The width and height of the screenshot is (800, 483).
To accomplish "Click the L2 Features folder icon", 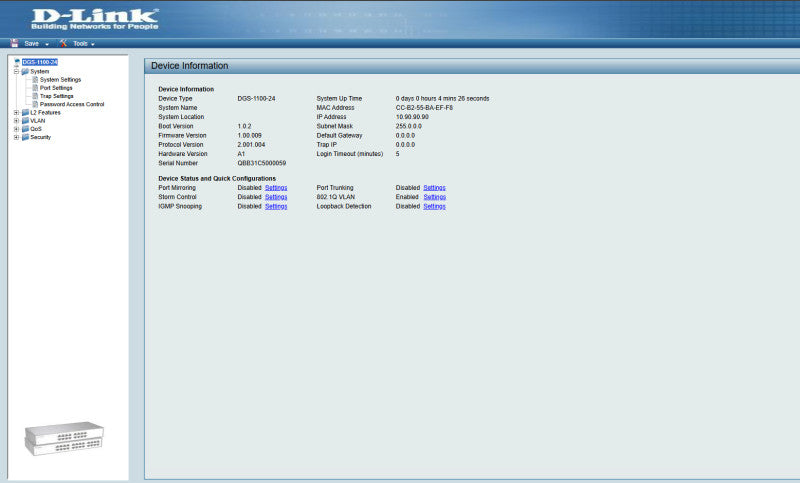I will (25, 113).
